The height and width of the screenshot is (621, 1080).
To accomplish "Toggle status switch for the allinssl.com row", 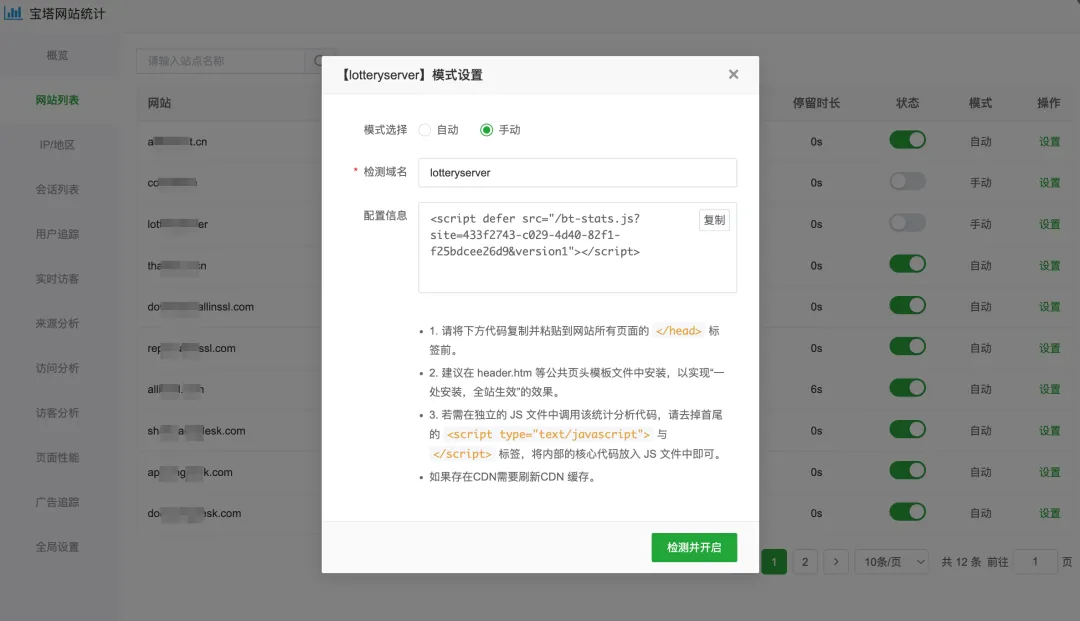I will pyautogui.click(x=907, y=306).
